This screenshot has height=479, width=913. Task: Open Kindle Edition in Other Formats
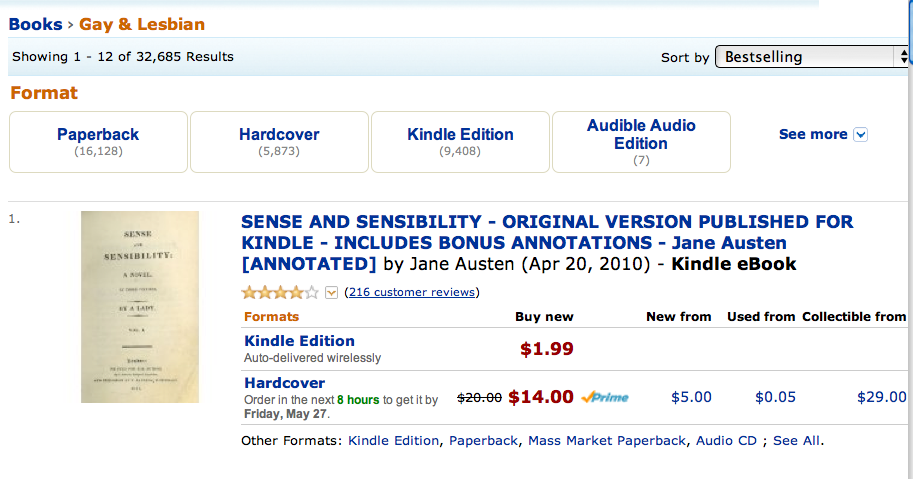pyautogui.click(x=394, y=441)
